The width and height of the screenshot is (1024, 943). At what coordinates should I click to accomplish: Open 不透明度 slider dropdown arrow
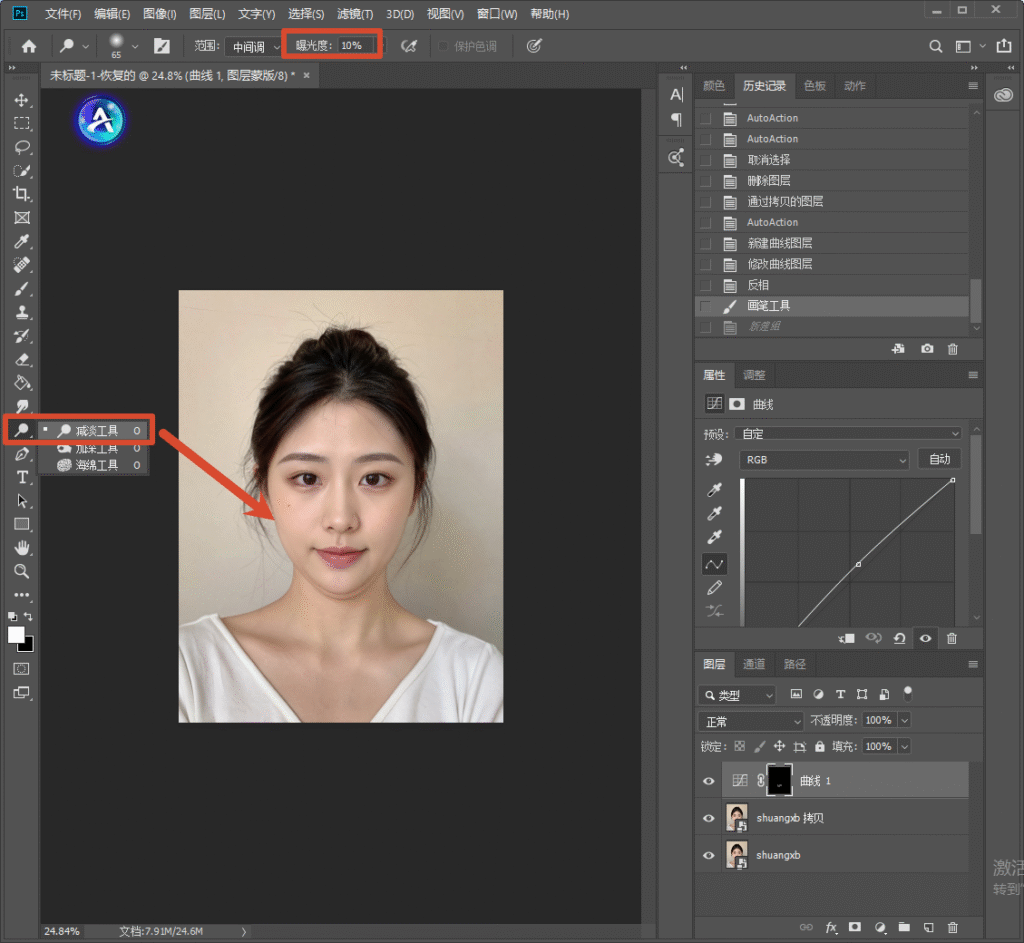tap(905, 720)
